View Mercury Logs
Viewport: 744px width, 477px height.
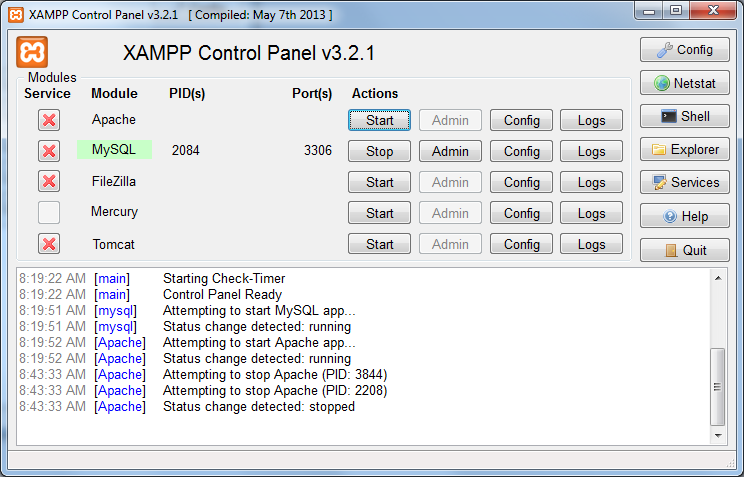click(591, 213)
